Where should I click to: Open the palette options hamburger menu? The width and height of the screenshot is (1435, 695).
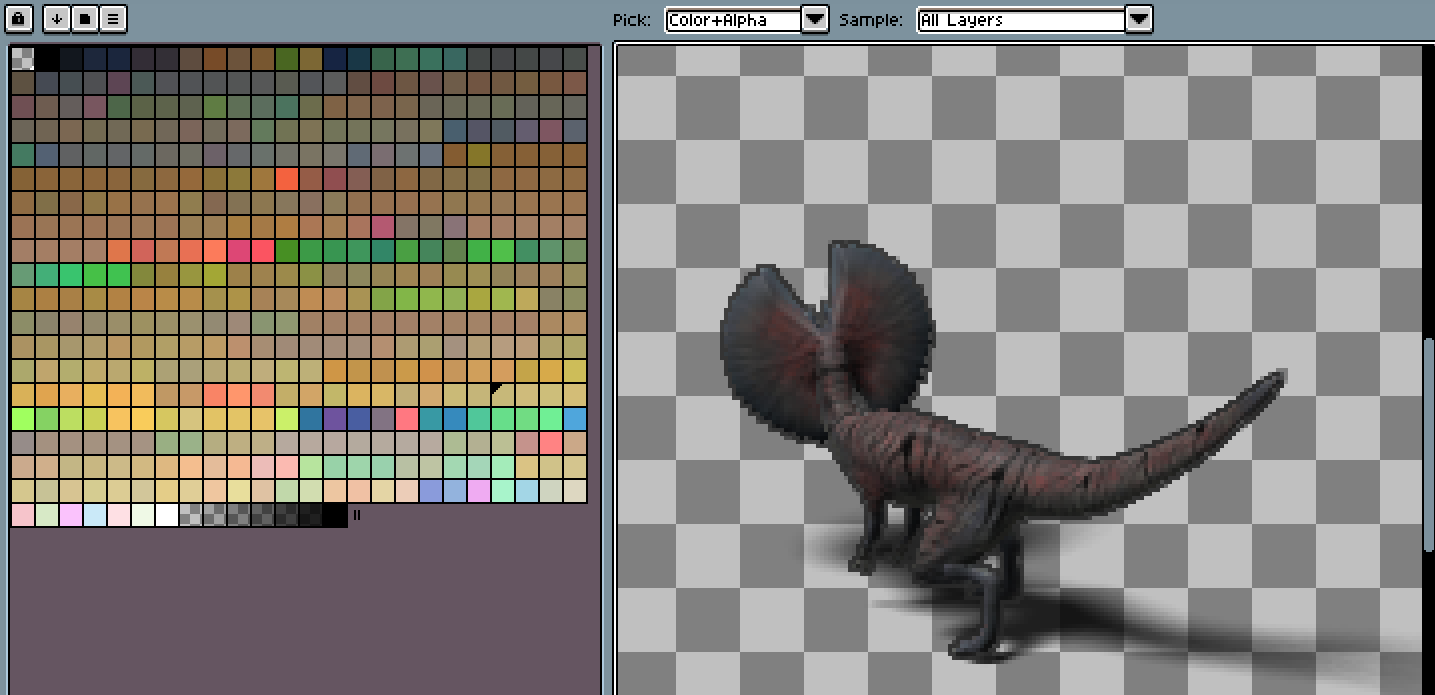coord(113,18)
